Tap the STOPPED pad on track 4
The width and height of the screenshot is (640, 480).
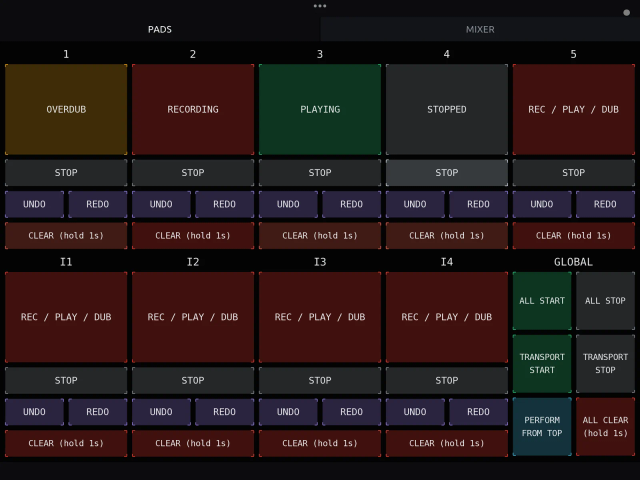447,109
